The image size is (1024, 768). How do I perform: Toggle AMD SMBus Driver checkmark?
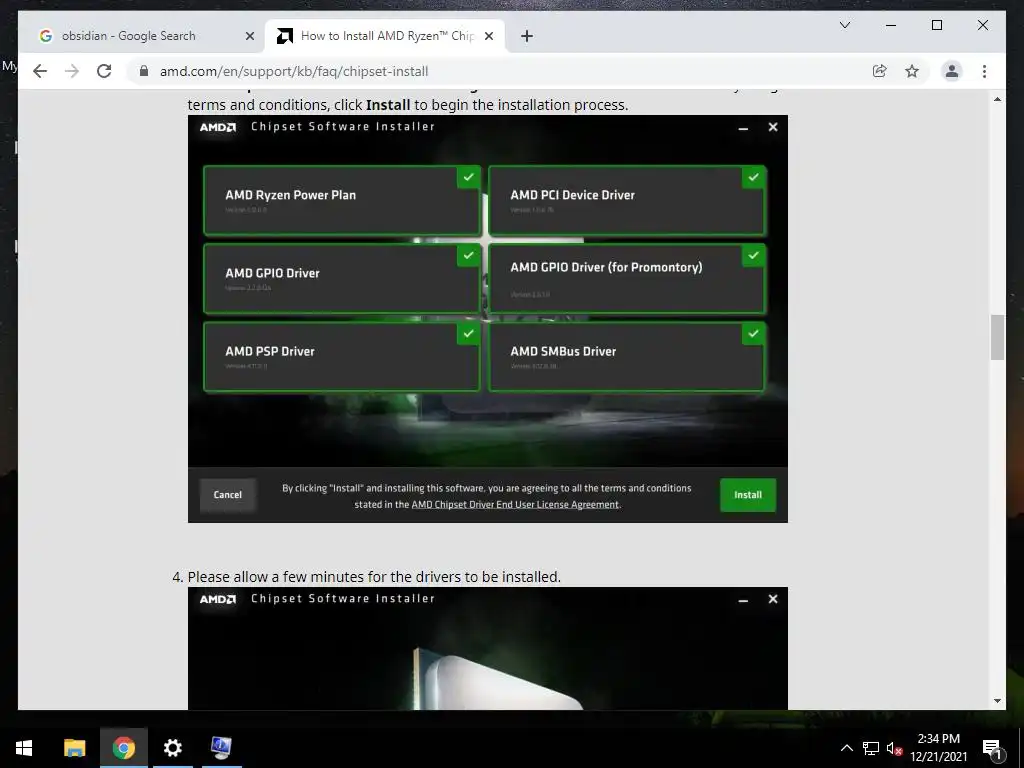coord(754,334)
